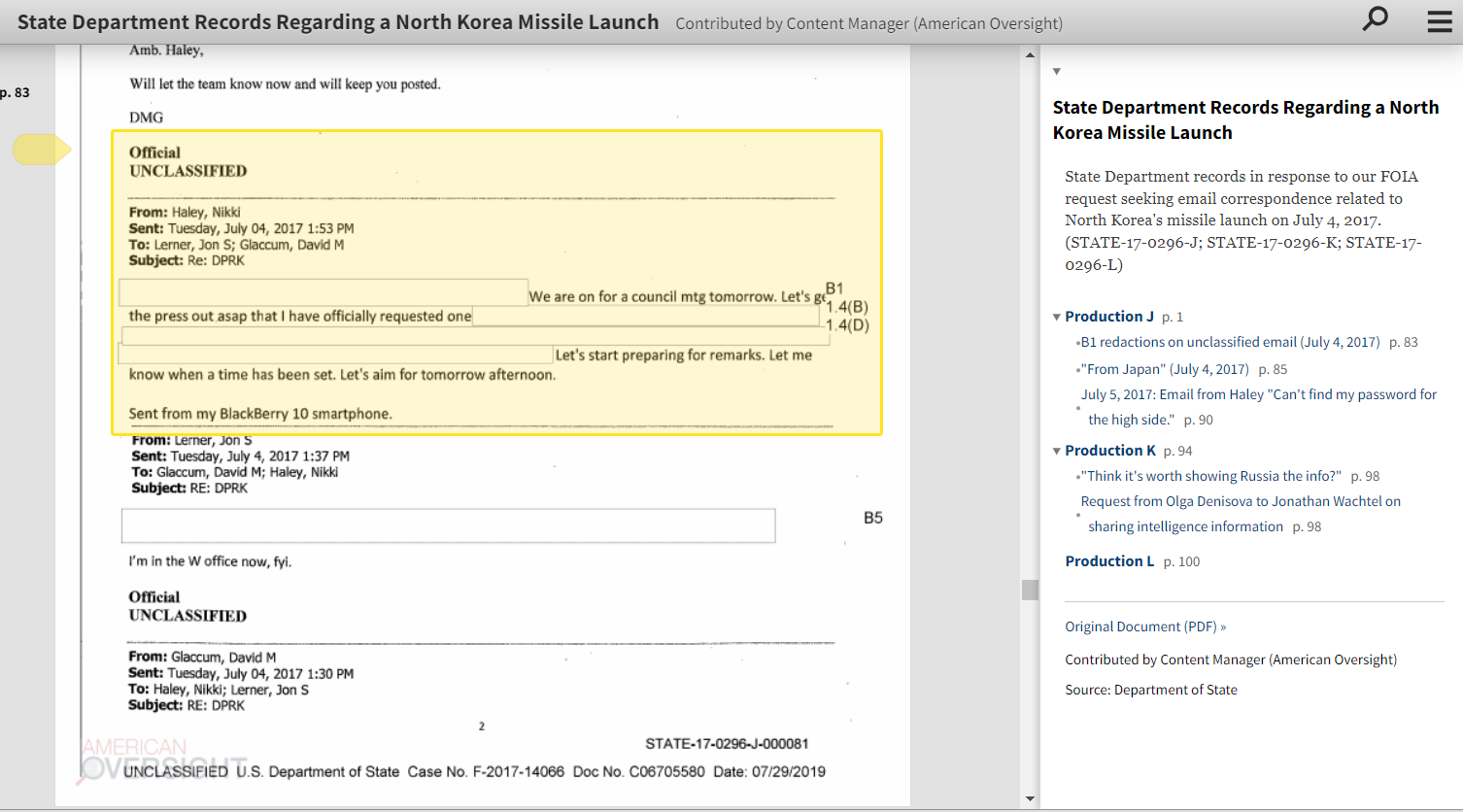1463x812 pixels.
Task: Download Original Document (PDF)
Action: point(1145,626)
